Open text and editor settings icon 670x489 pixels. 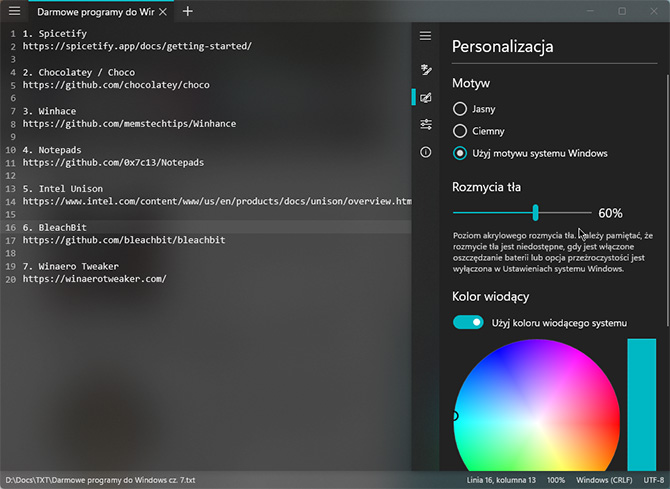[426, 69]
